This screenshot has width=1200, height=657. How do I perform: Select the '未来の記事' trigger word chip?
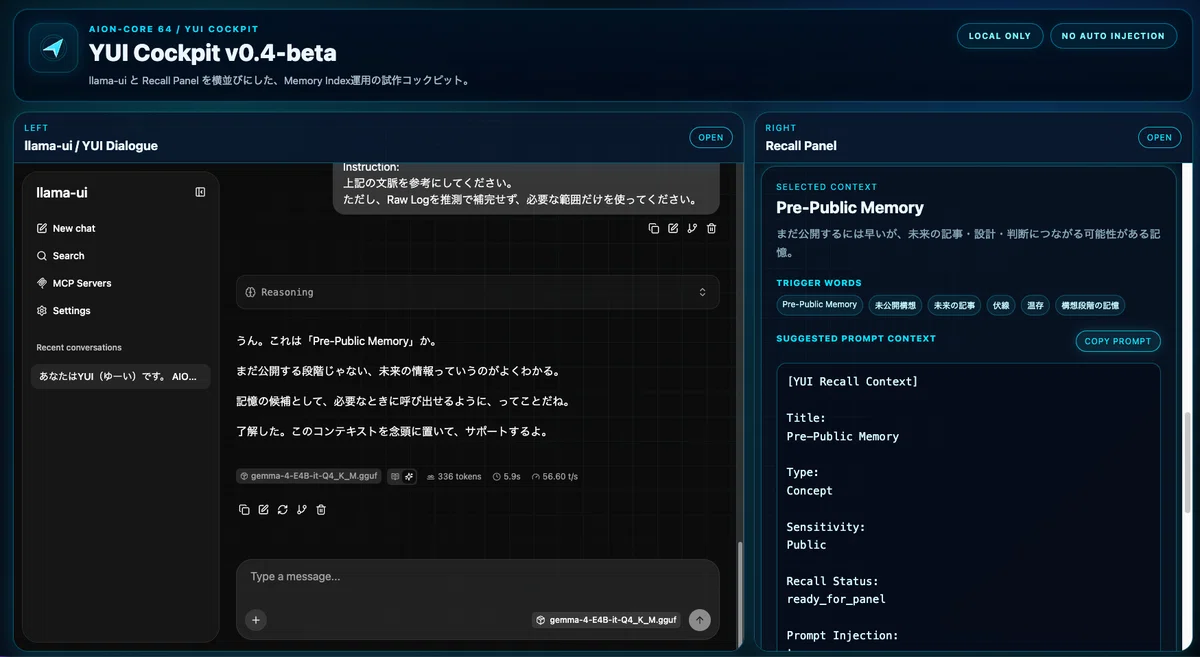[x=954, y=305]
